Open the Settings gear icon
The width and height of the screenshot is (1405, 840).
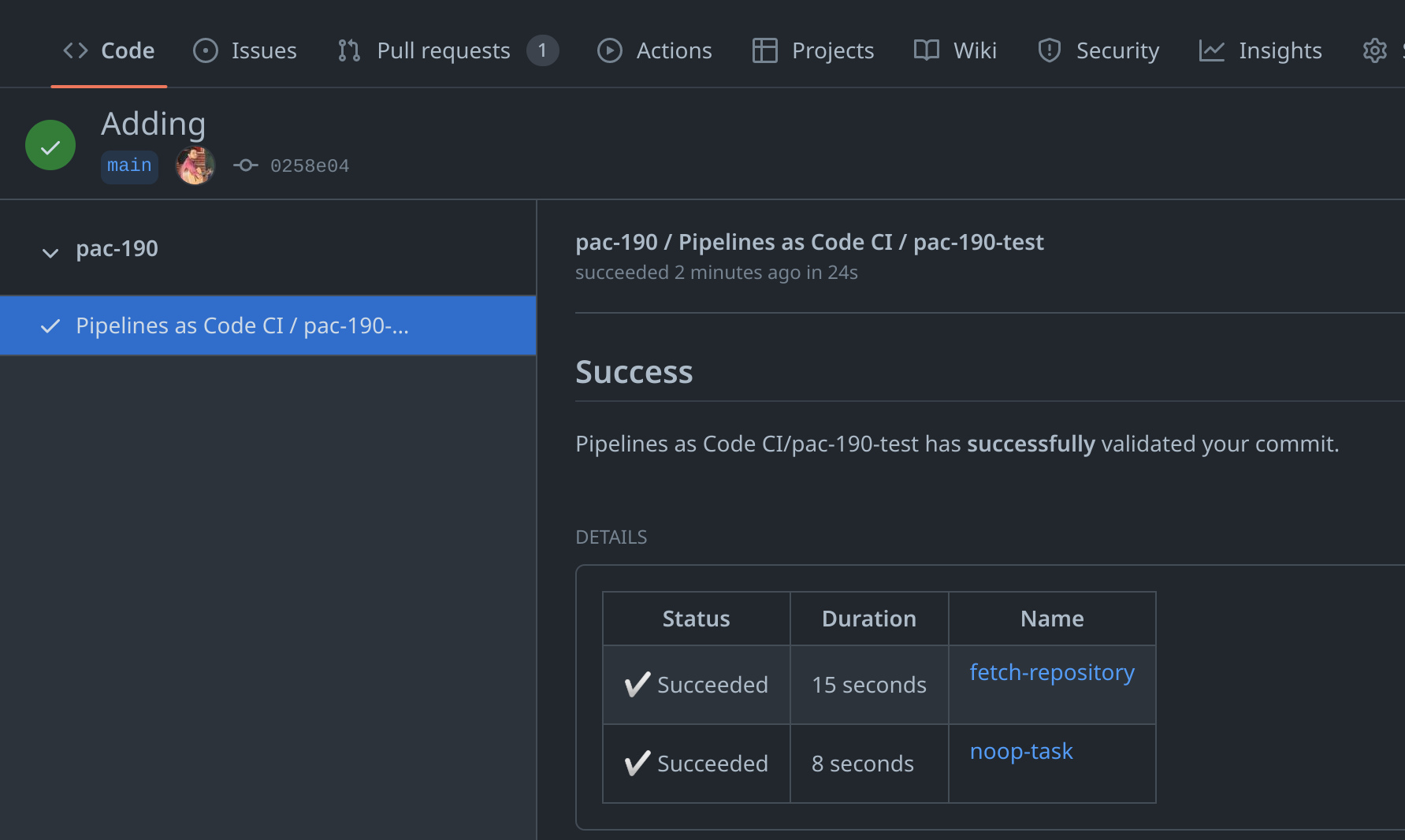1374,50
